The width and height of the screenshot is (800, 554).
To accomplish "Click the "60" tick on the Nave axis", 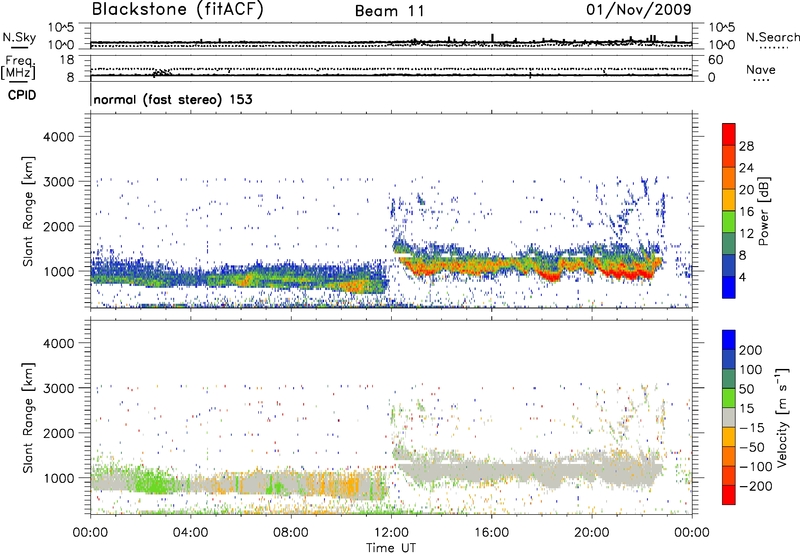I will [715, 60].
